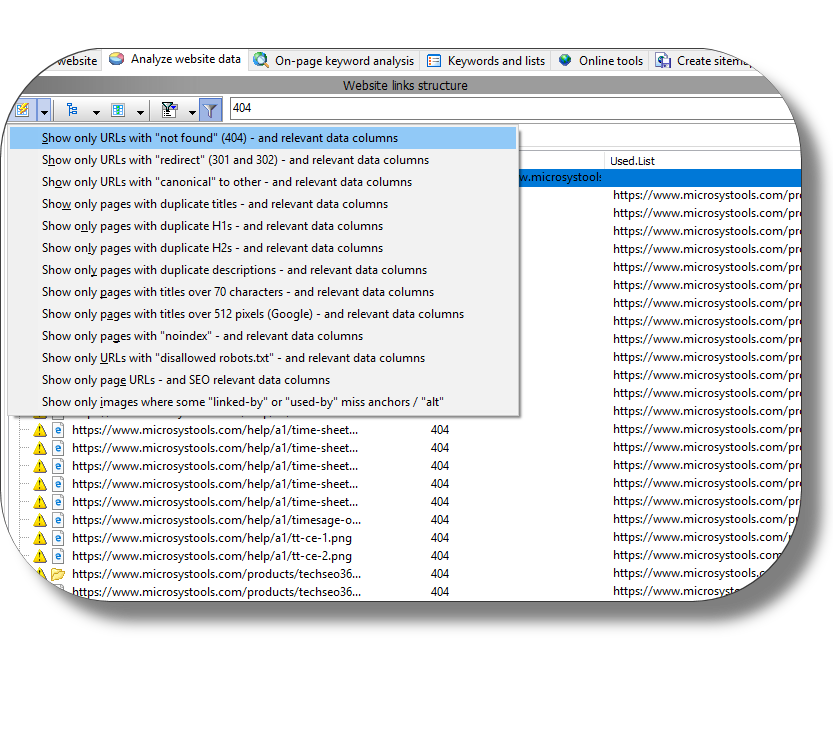The width and height of the screenshot is (833, 731).
Task: Expand the tree view options dropdown arrow
Action: (x=95, y=111)
